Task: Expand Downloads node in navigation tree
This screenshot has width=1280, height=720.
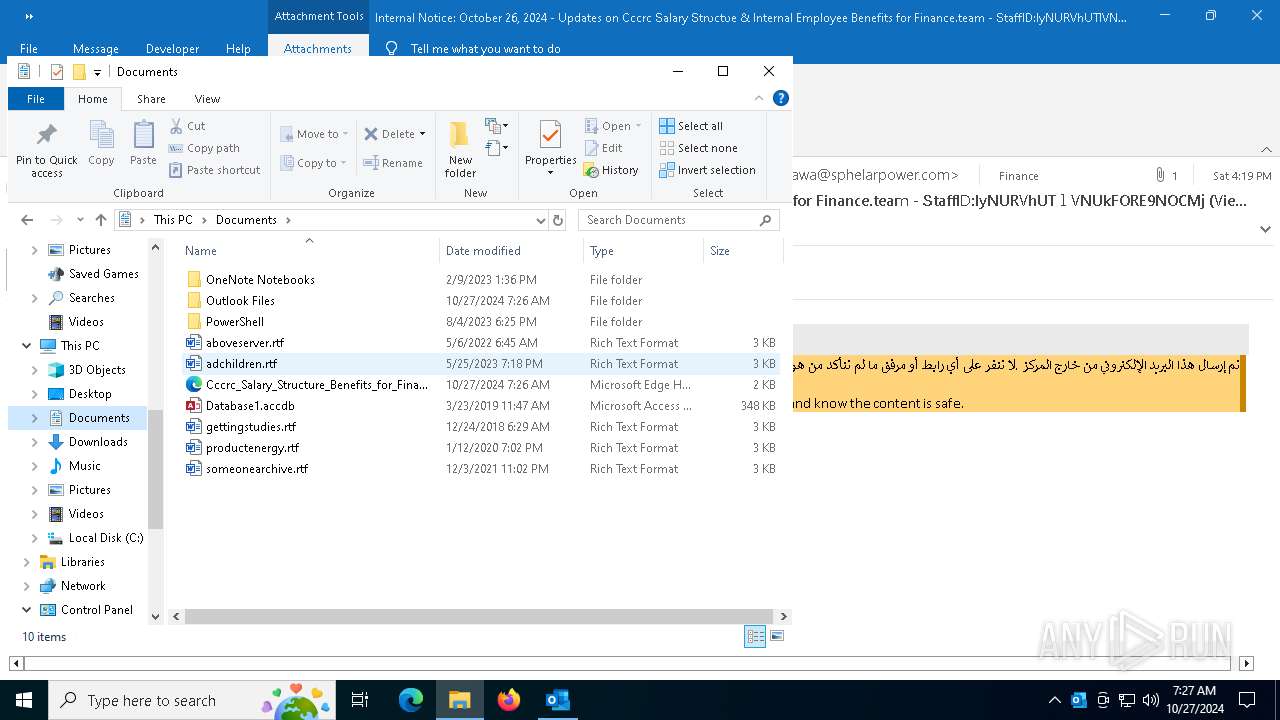Action: [x=35, y=442]
